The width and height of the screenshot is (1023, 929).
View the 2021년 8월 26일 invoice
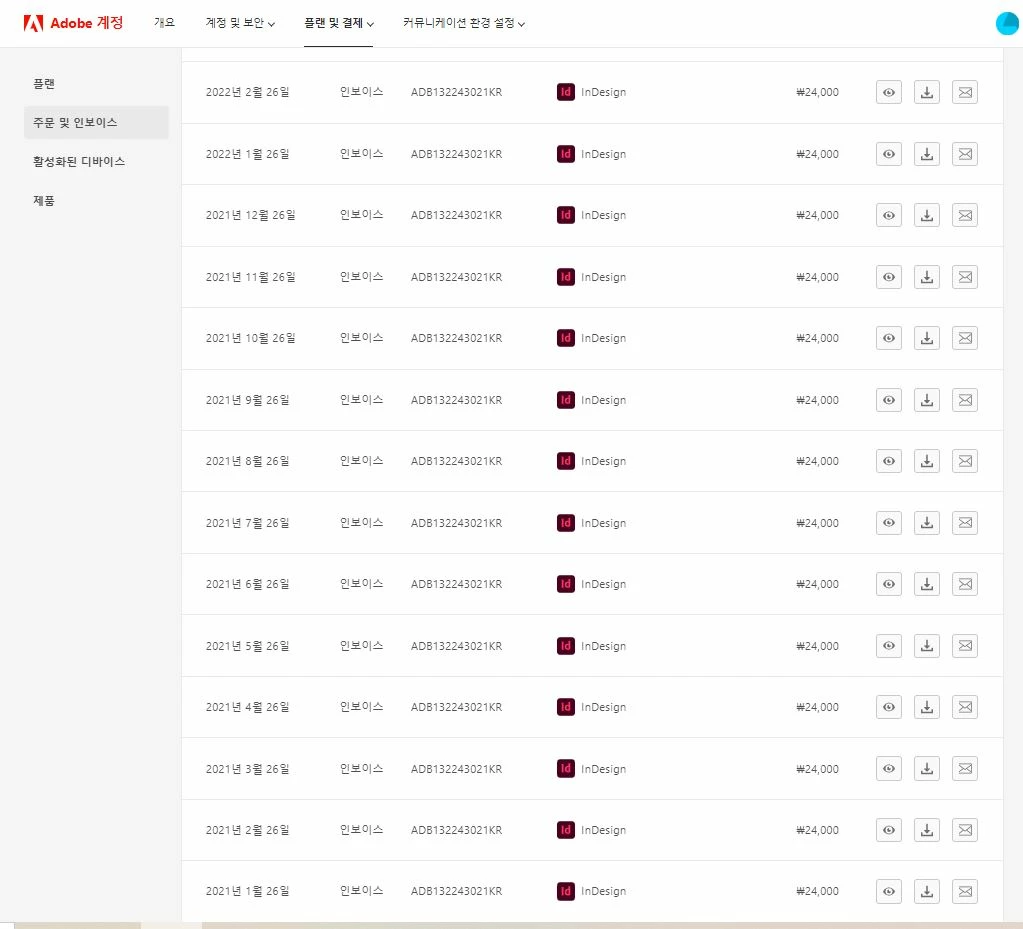(x=889, y=461)
